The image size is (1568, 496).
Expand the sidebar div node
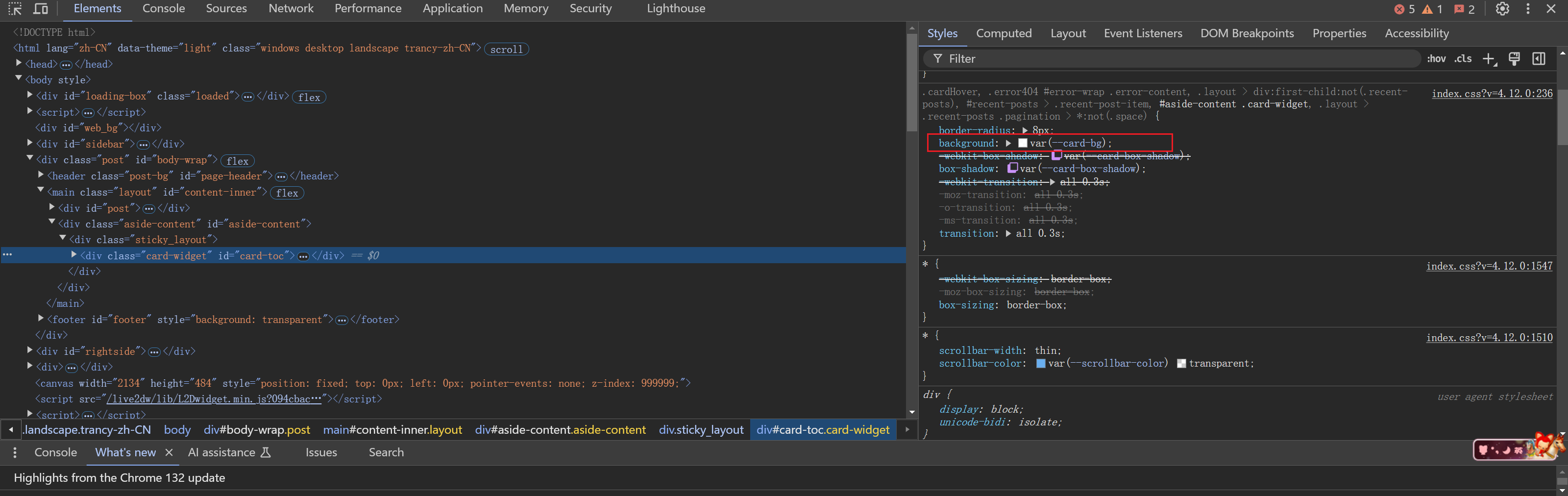coord(30,143)
